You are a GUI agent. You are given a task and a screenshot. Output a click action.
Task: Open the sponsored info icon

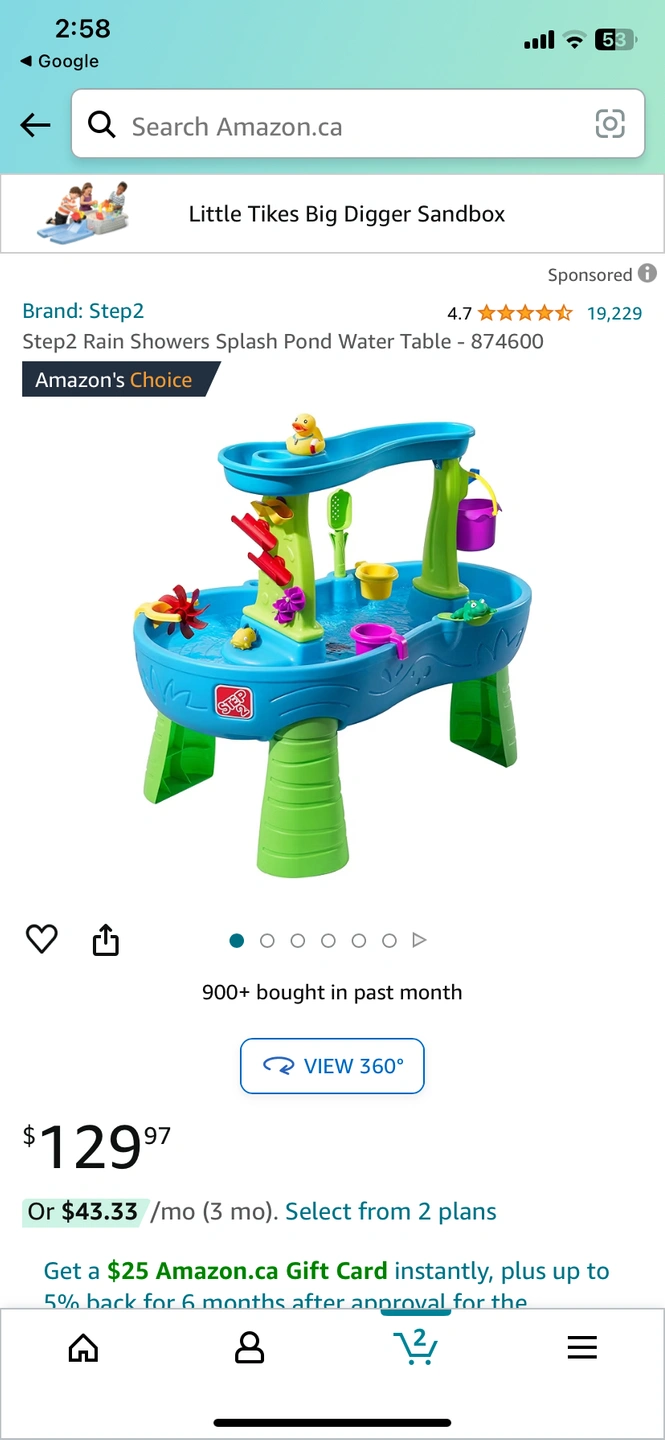click(647, 273)
